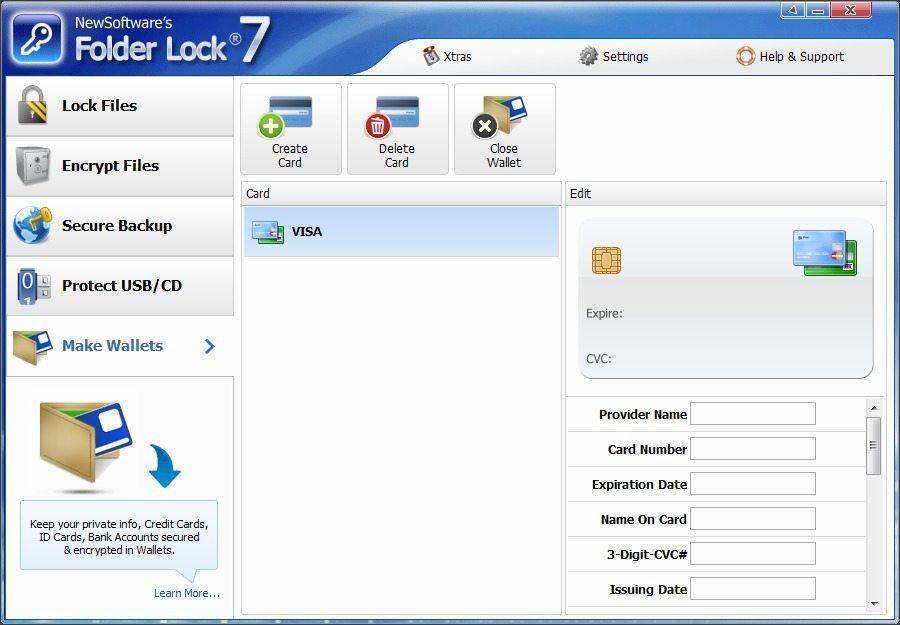This screenshot has height=625, width=900.
Task: Select the Lock Files sidebar icon
Action: pos(33,105)
